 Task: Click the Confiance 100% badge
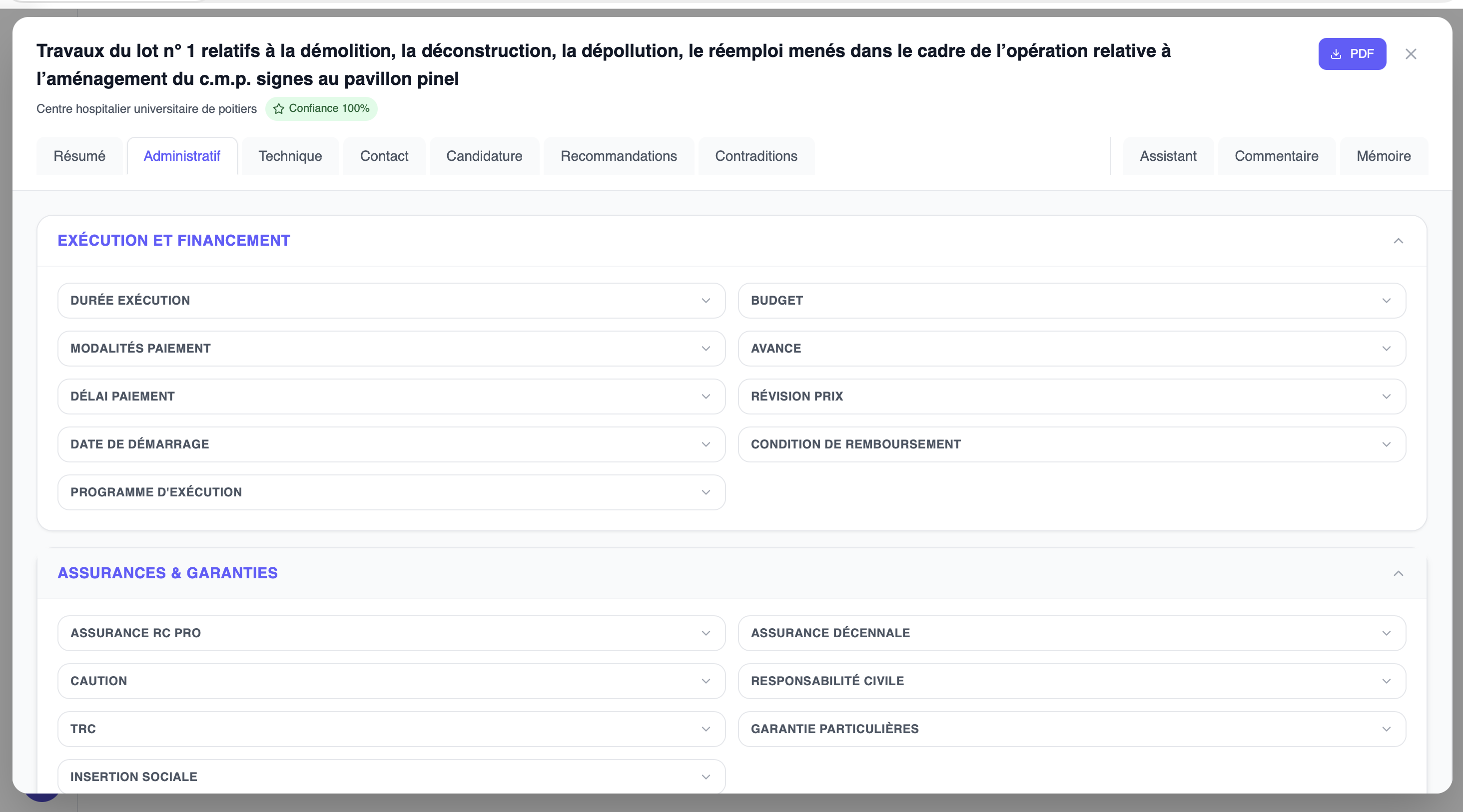point(321,108)
